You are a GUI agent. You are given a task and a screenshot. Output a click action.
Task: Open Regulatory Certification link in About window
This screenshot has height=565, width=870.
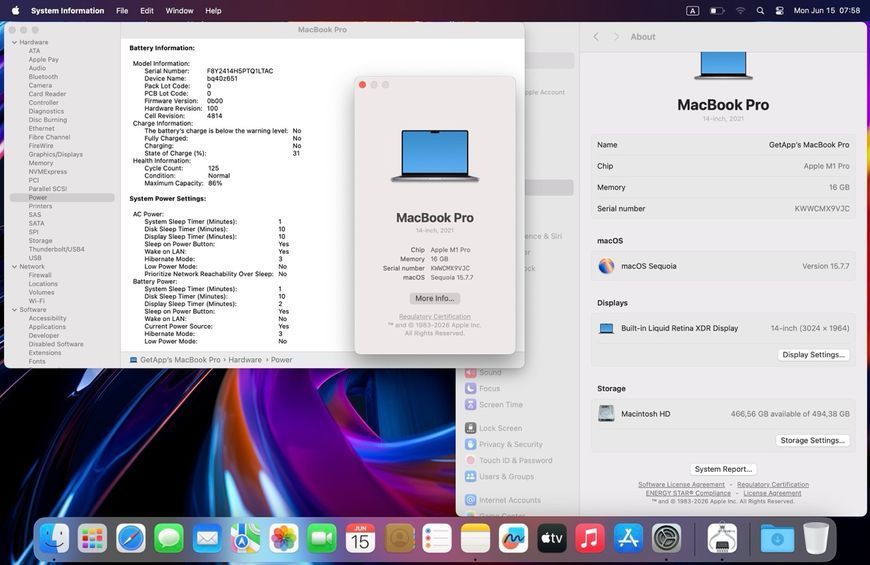coord(434,316)
